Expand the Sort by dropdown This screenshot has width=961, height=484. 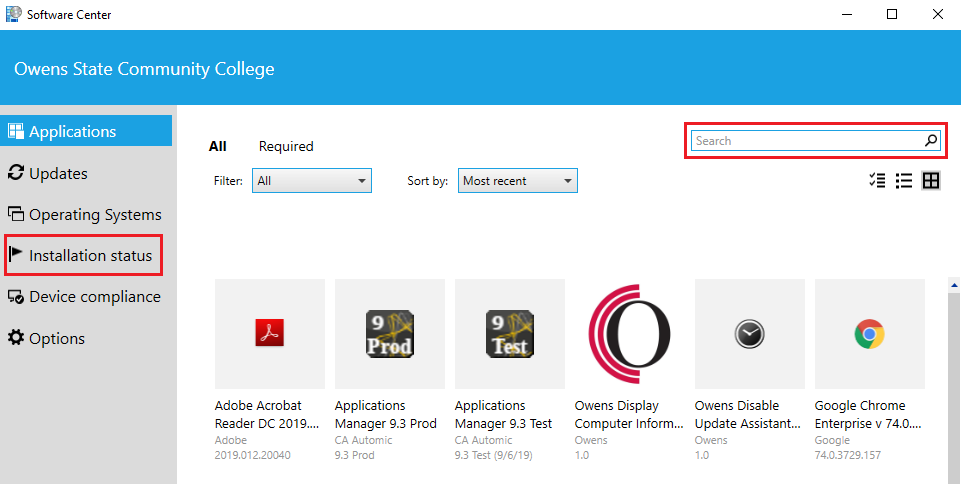(x=518, y=181)
